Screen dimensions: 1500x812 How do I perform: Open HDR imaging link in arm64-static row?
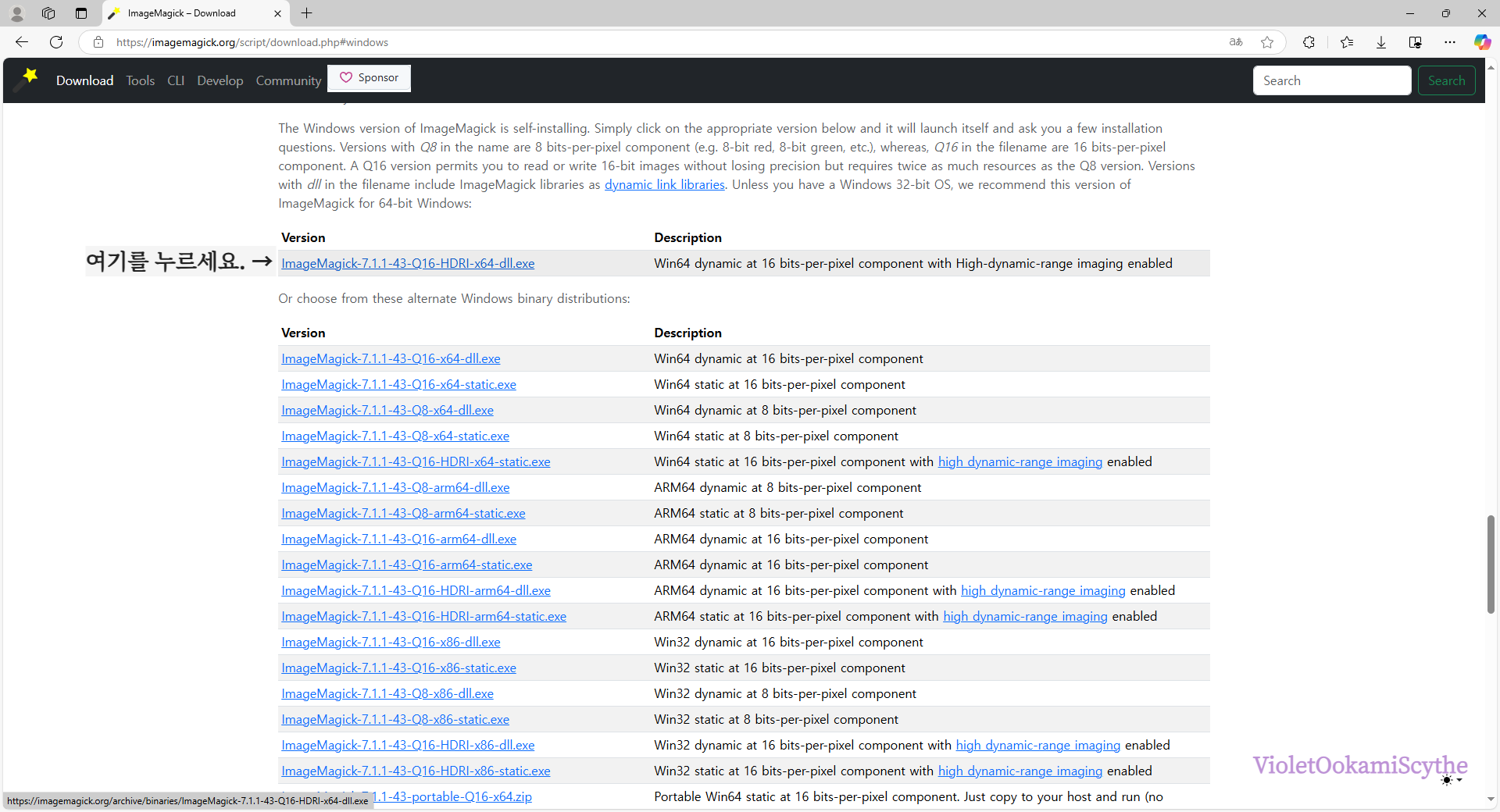tap(1025, 616)
